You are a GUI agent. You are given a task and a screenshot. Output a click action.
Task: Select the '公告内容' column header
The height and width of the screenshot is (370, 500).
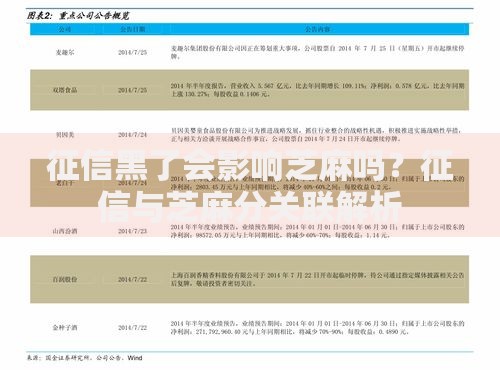(x=317, y=29)
